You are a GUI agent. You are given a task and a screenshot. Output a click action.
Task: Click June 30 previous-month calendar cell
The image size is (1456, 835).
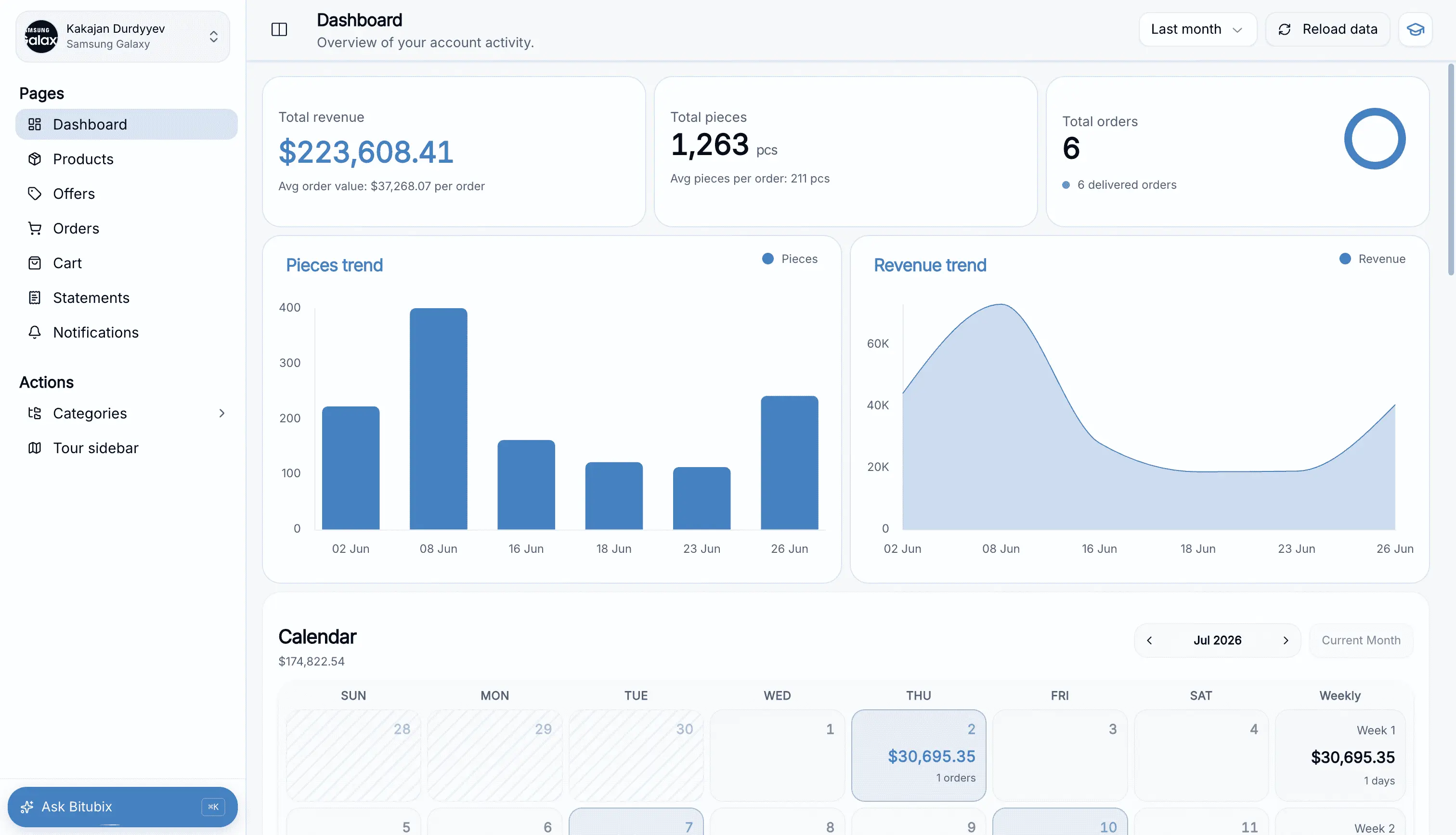point(636,755)
